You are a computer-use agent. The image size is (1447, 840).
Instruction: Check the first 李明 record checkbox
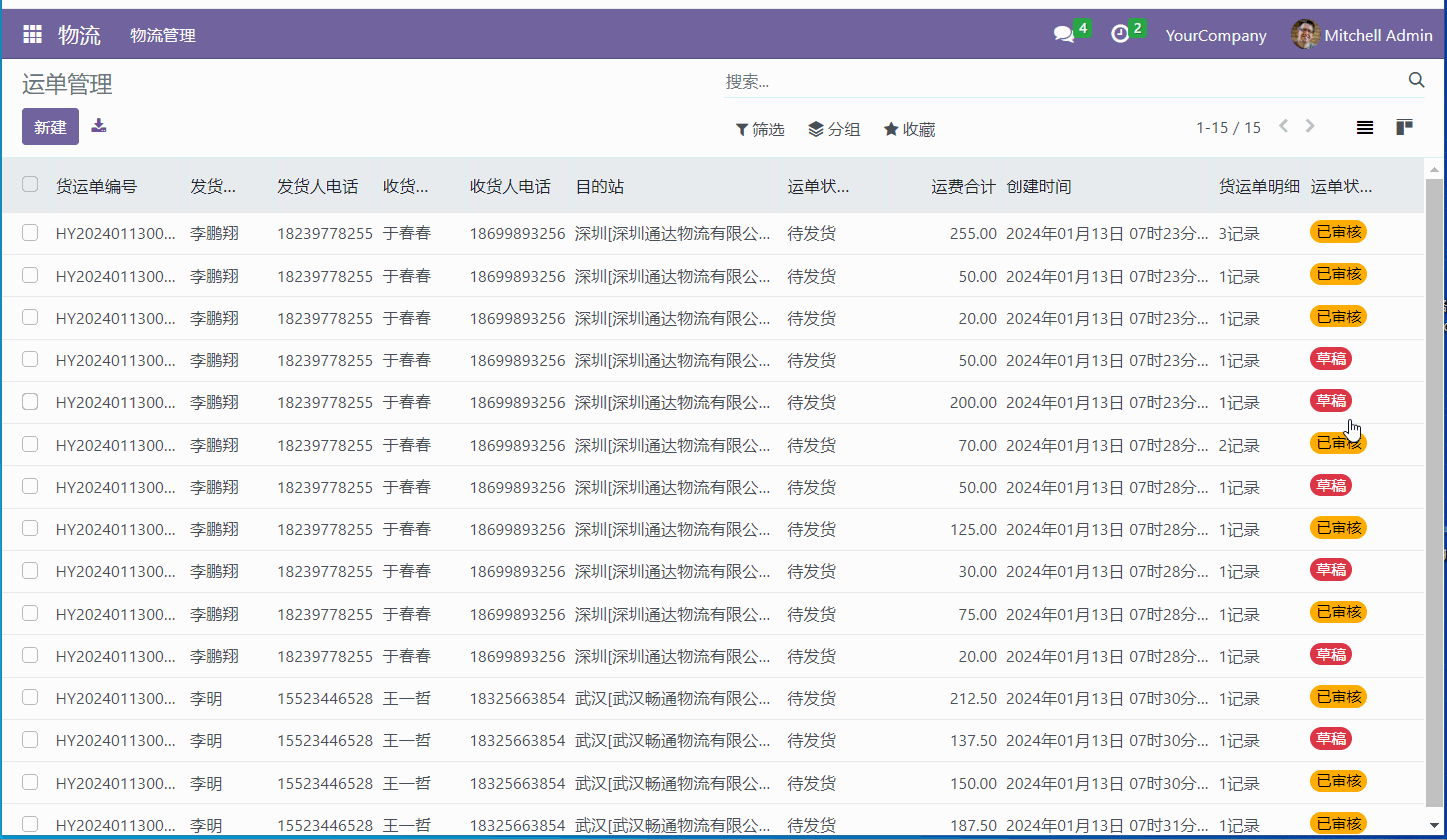(x=29, y=698)
